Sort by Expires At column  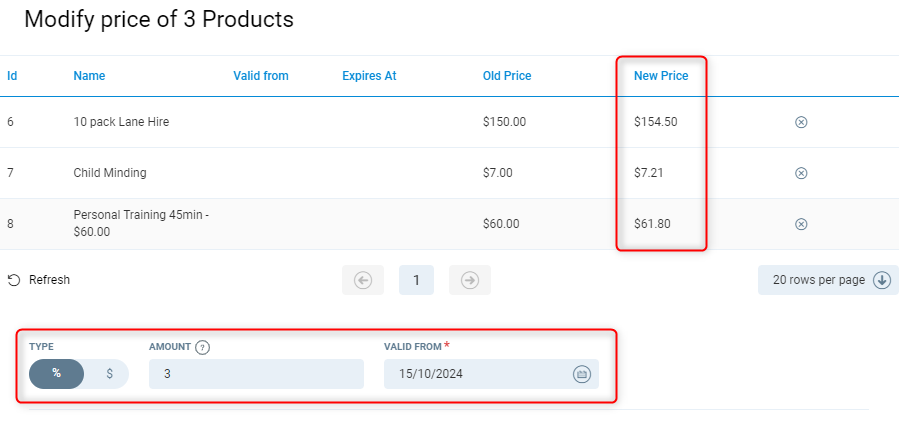coord(369,76)
